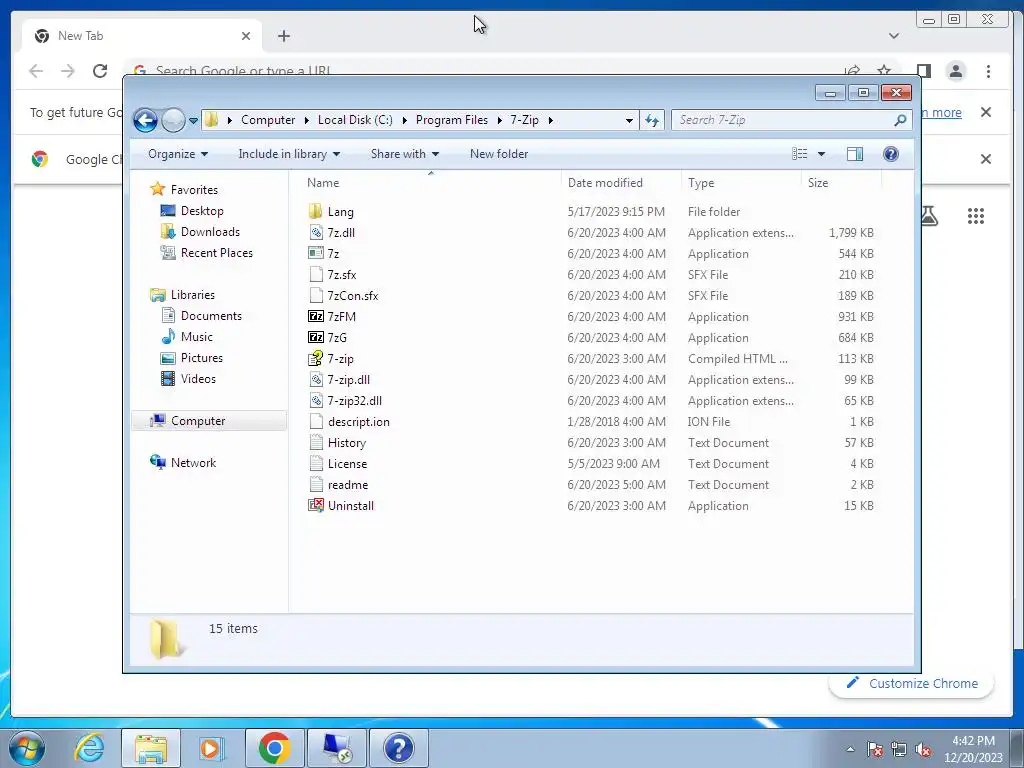Click the Computer breadcrumb in the address bar
The width and height of the screenshot is (1024, 768).
[268, 120]
